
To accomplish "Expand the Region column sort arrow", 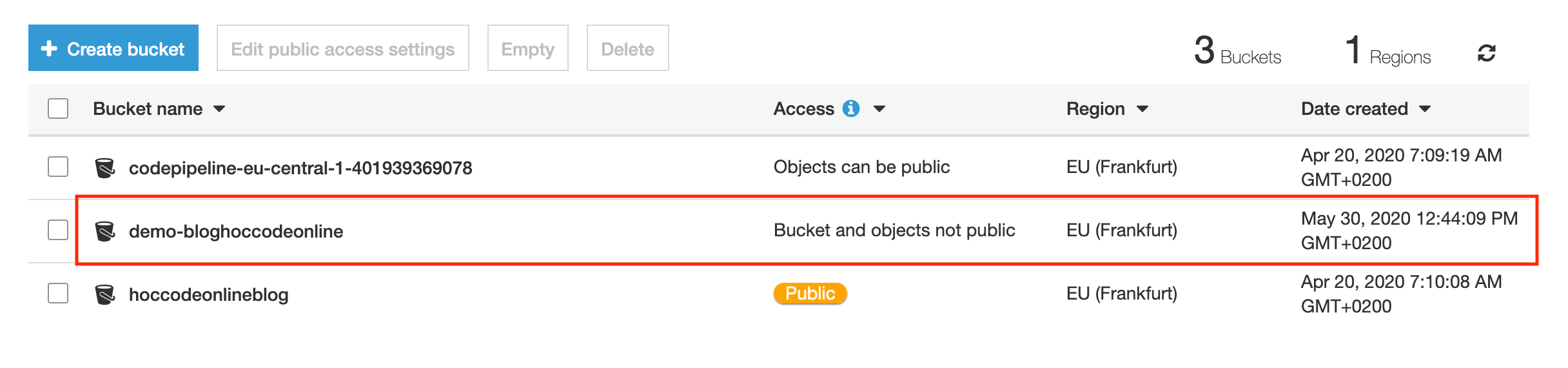I will point(1142,109).
